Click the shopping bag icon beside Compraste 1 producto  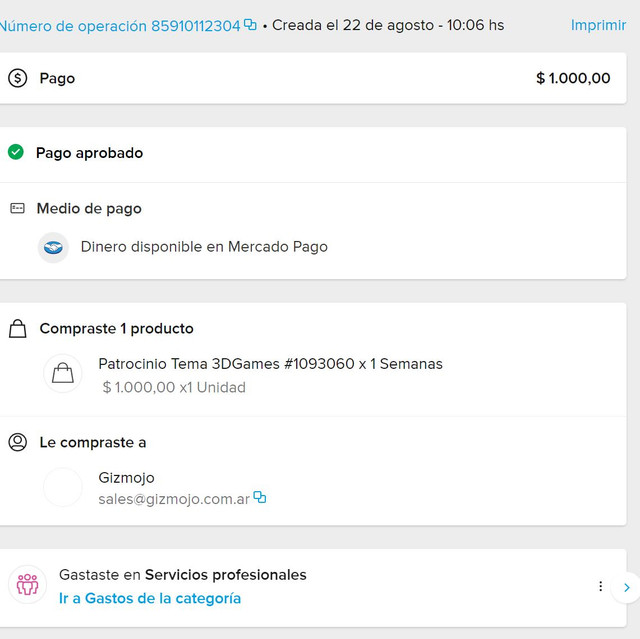pos(18,328)
